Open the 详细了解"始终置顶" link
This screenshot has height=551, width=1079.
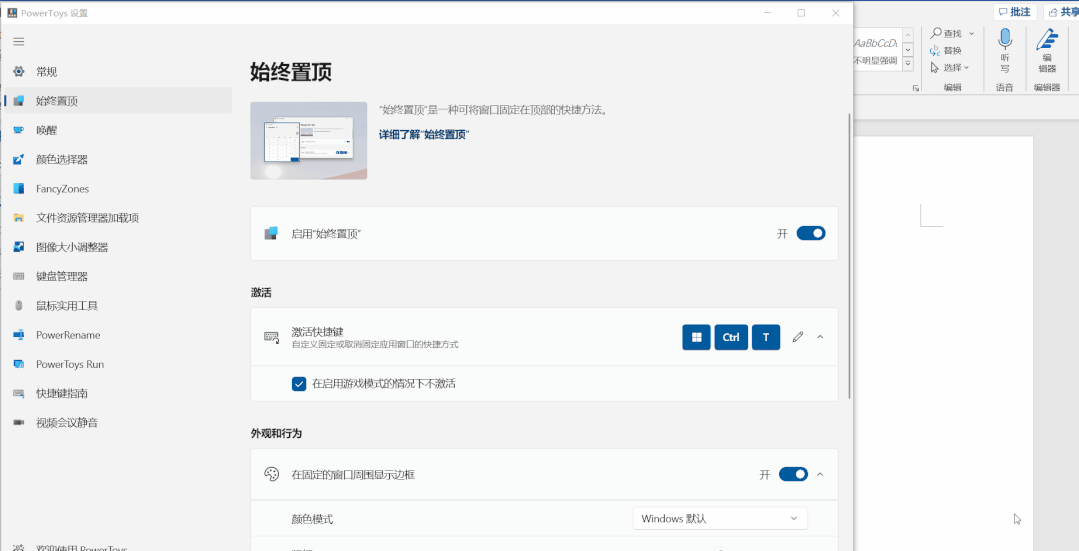pyautogui.click(x=424, y=135)
